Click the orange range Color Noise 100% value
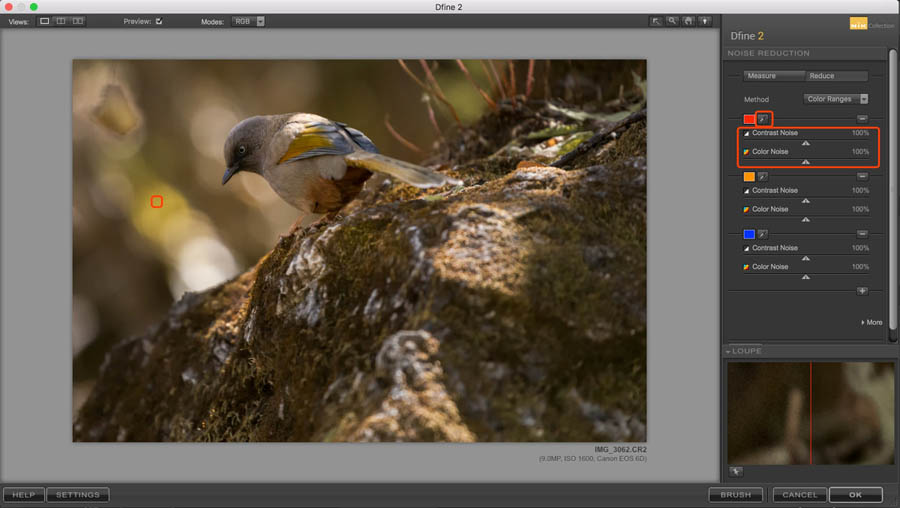900x508 pixels. (860, 209)
